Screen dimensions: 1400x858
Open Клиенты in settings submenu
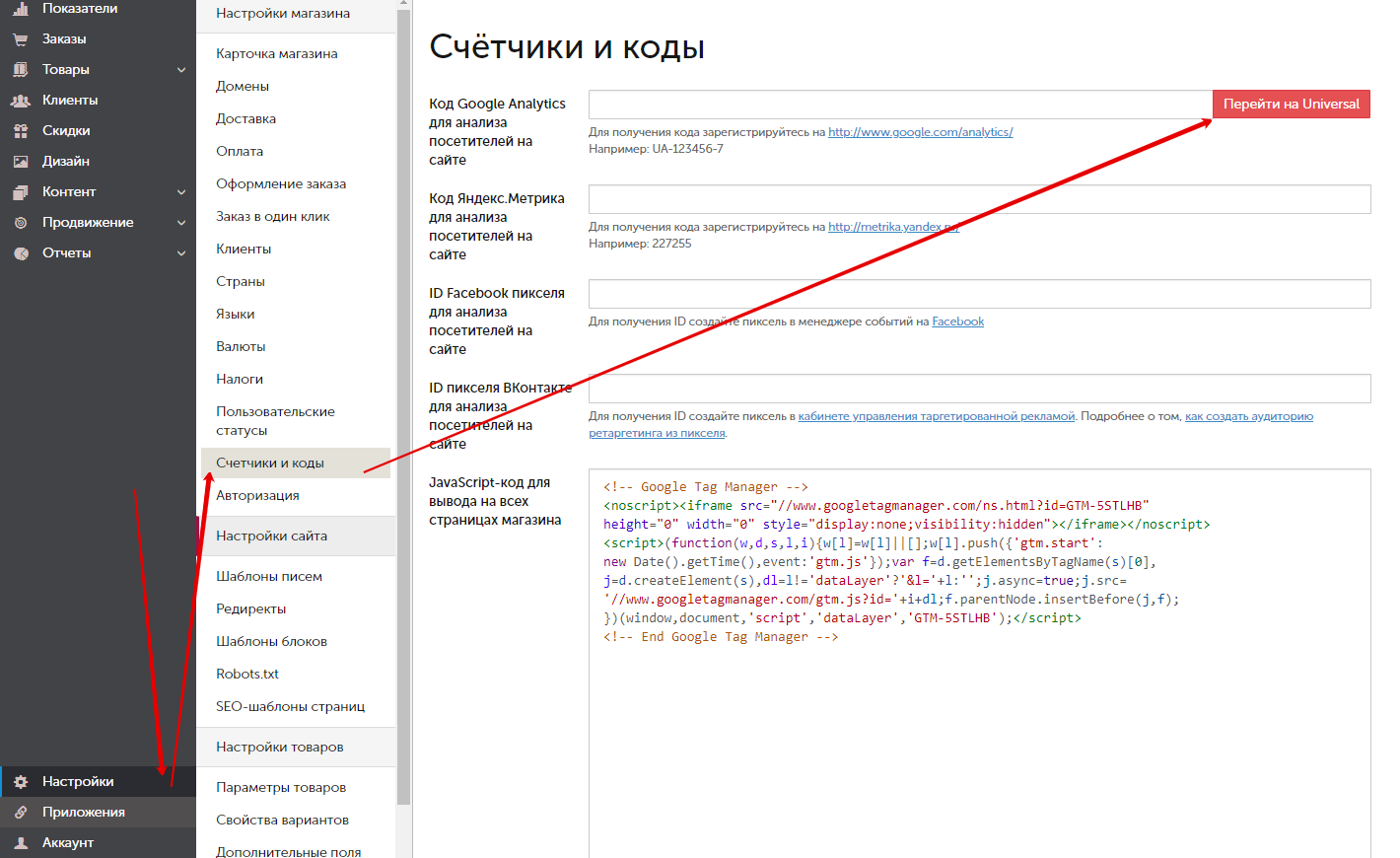244,250
